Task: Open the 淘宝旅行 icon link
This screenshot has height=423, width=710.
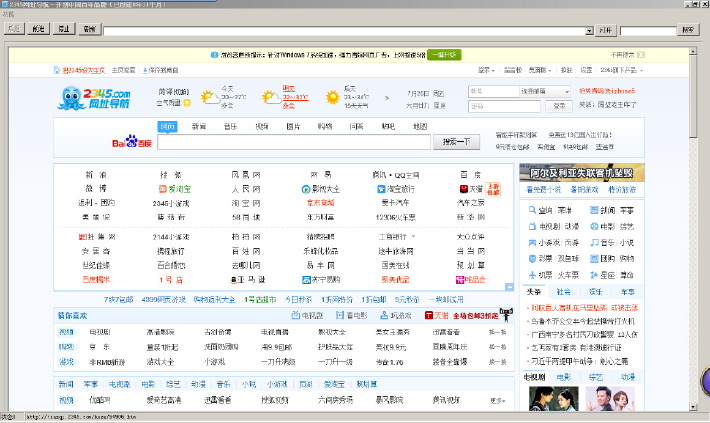Action: pos(381,188)
